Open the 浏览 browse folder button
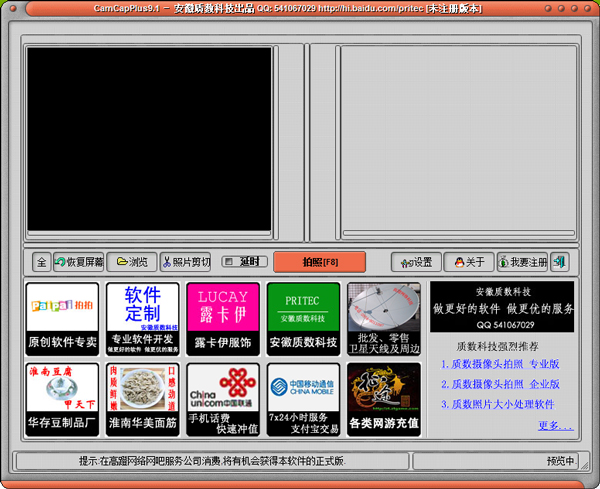This screenshot has width=600, height=489. [132, 262]
